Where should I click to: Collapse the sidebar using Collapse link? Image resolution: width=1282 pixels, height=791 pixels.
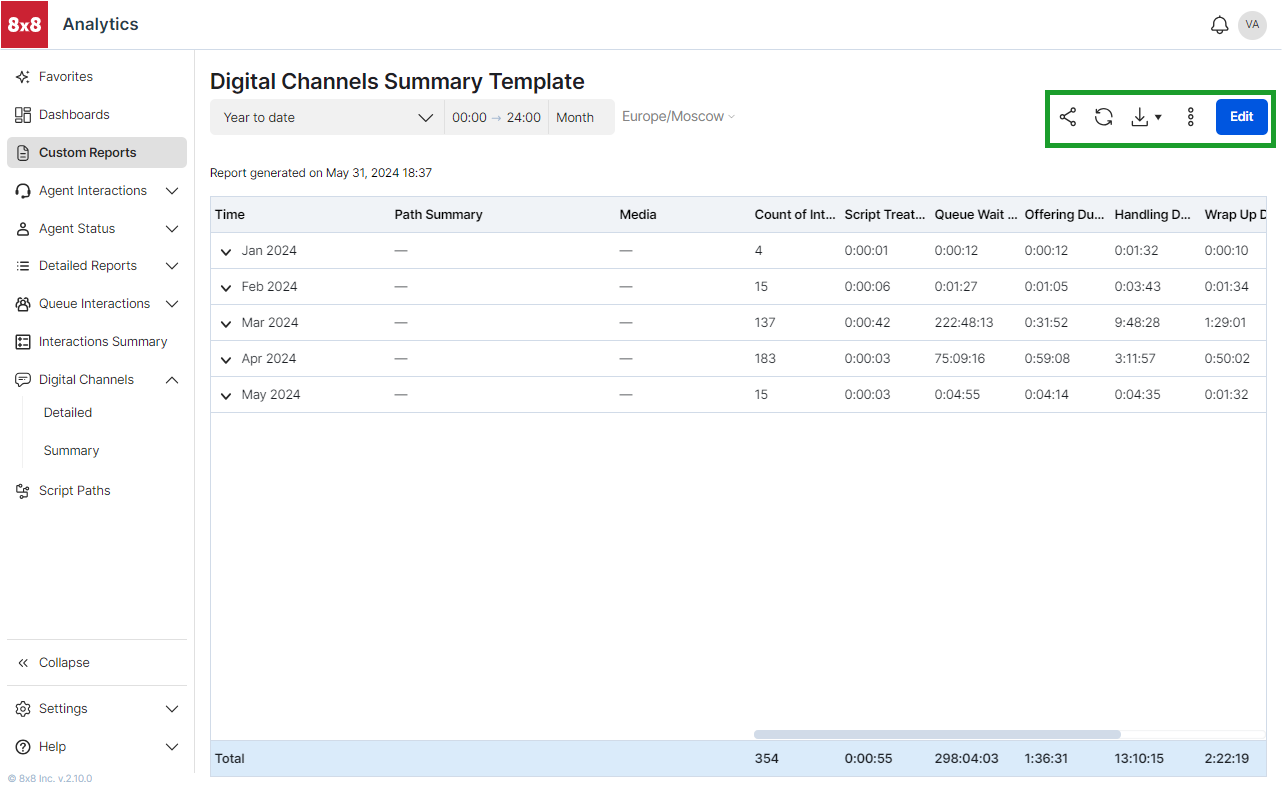(x=63, y=662)
